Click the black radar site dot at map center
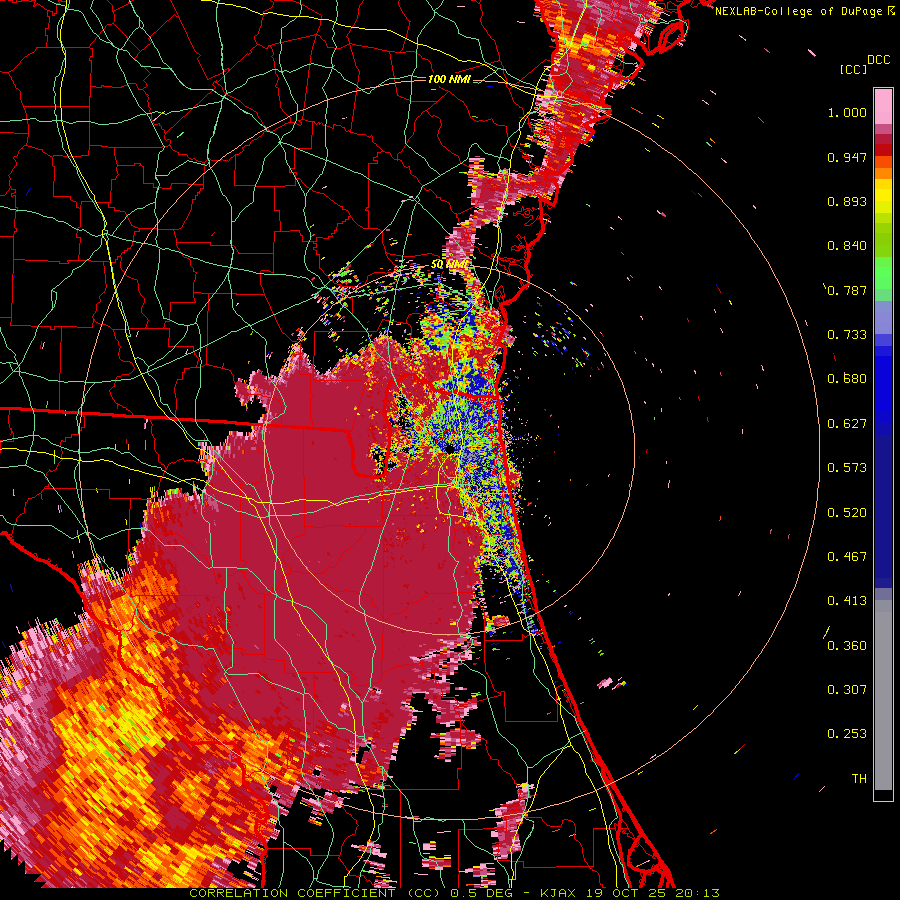 [449, 448]
